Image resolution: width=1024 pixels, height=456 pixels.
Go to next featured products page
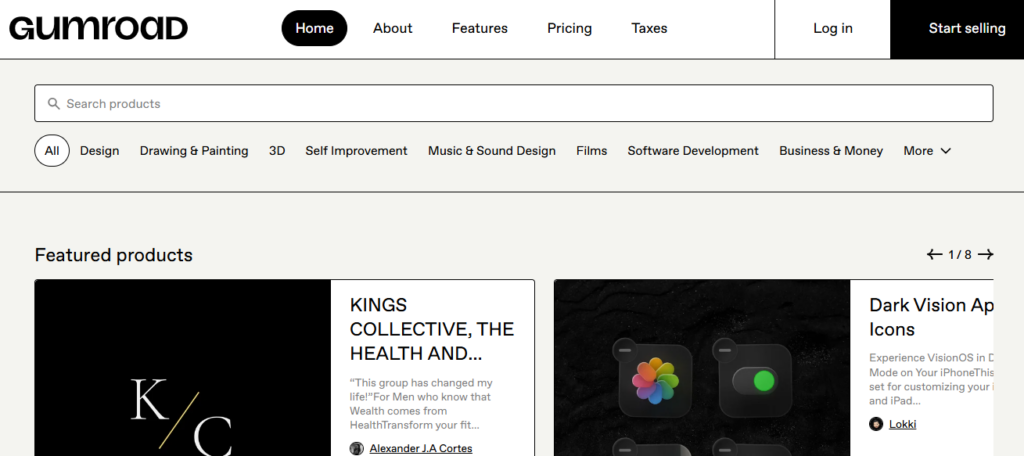point(985,254)
